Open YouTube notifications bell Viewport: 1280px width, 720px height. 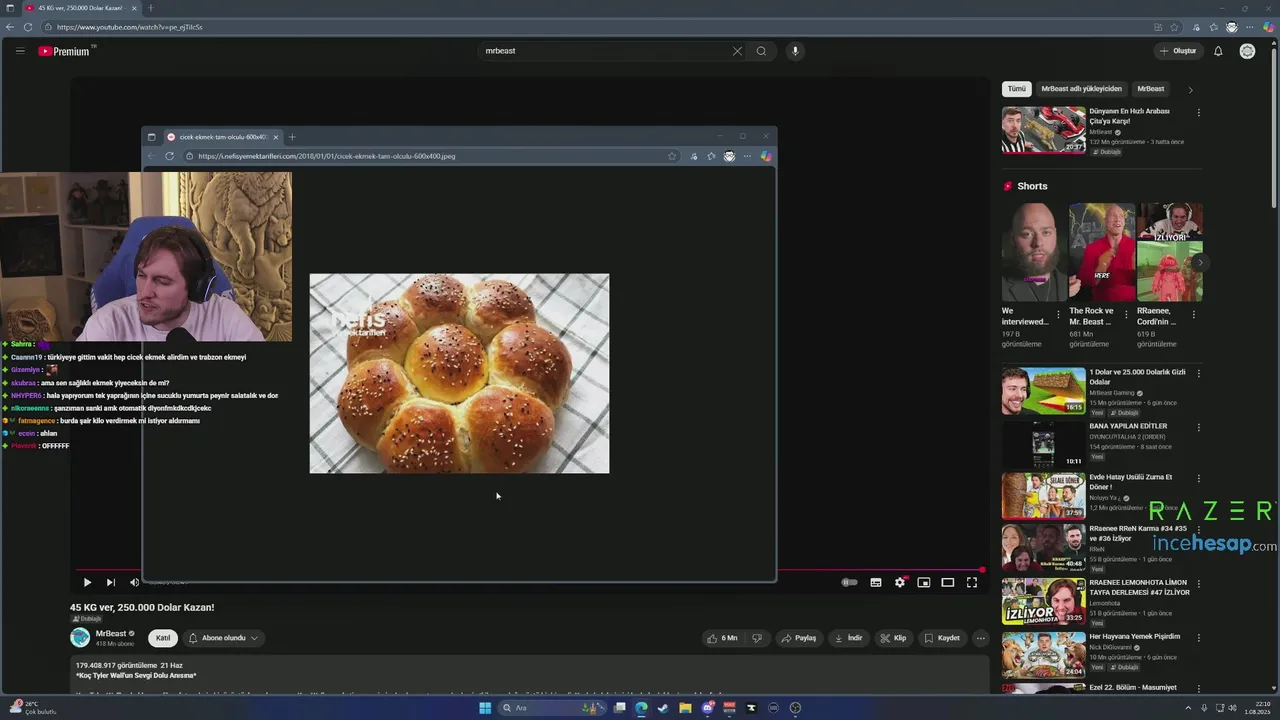click(1218, 51)
